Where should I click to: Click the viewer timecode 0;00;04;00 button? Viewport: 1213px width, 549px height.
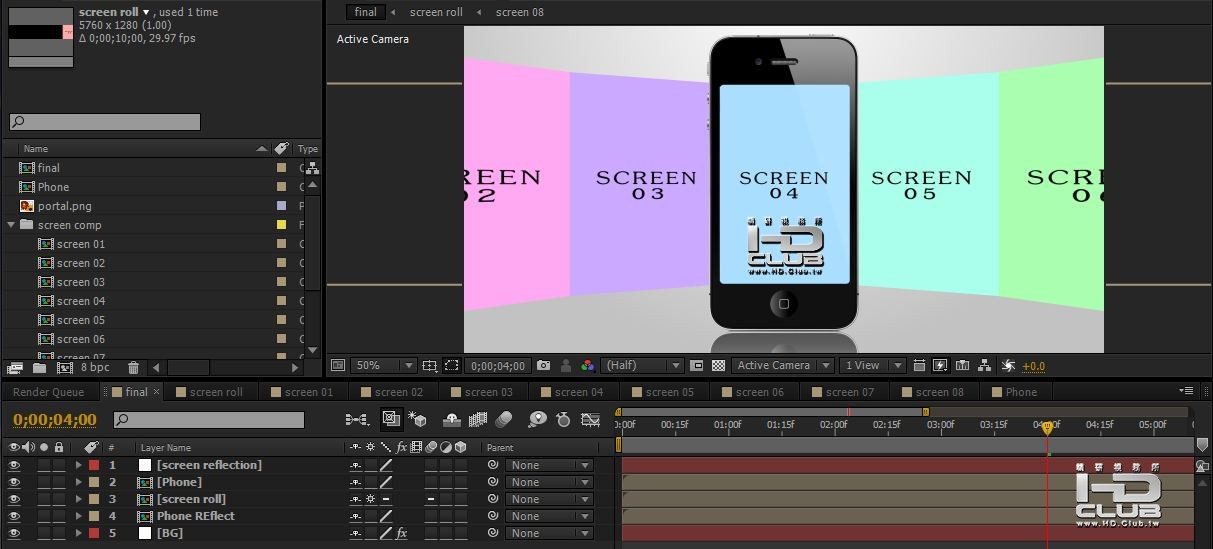[500, 366]
